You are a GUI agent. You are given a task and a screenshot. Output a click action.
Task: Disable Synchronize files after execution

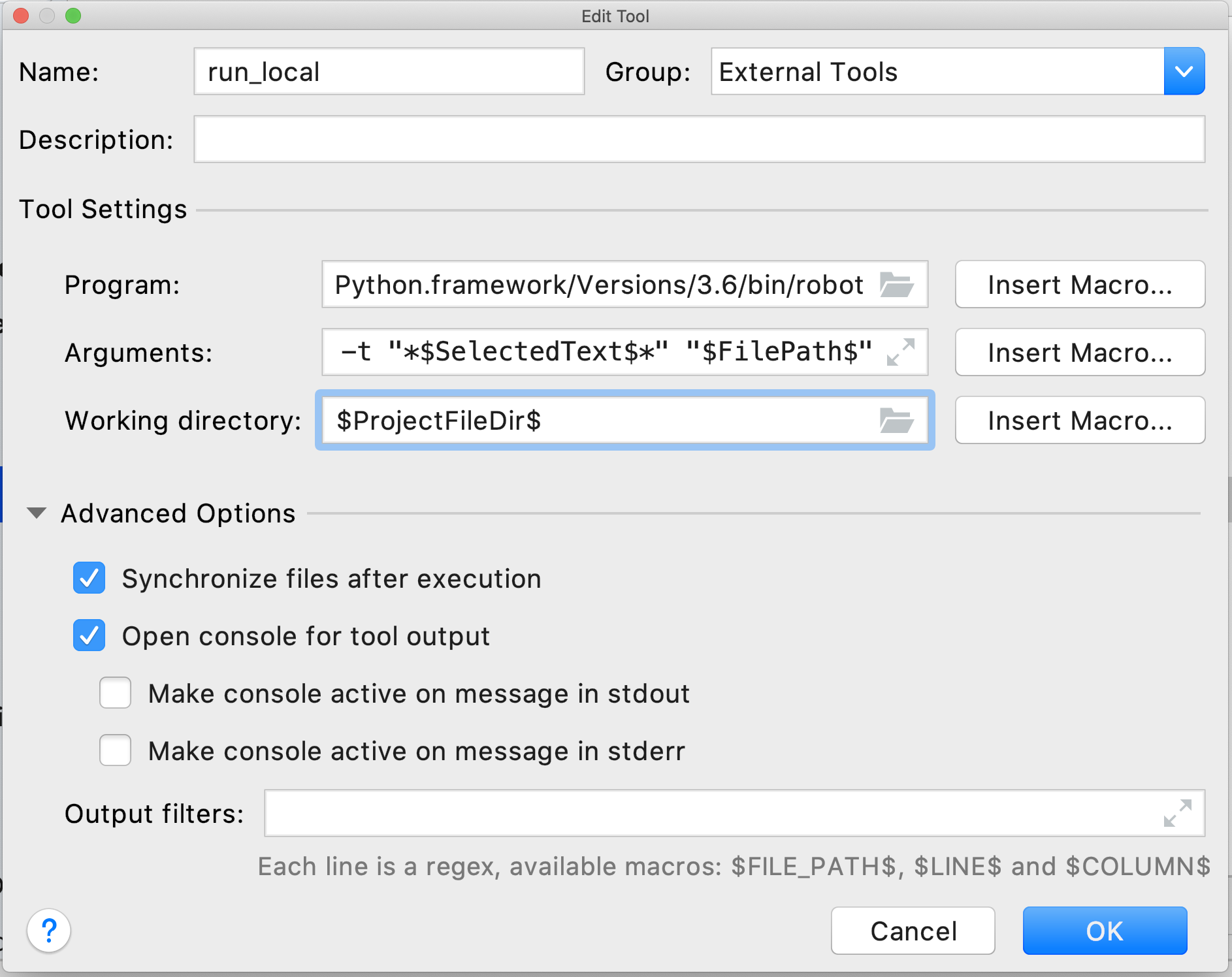click(x=89, y=578)
